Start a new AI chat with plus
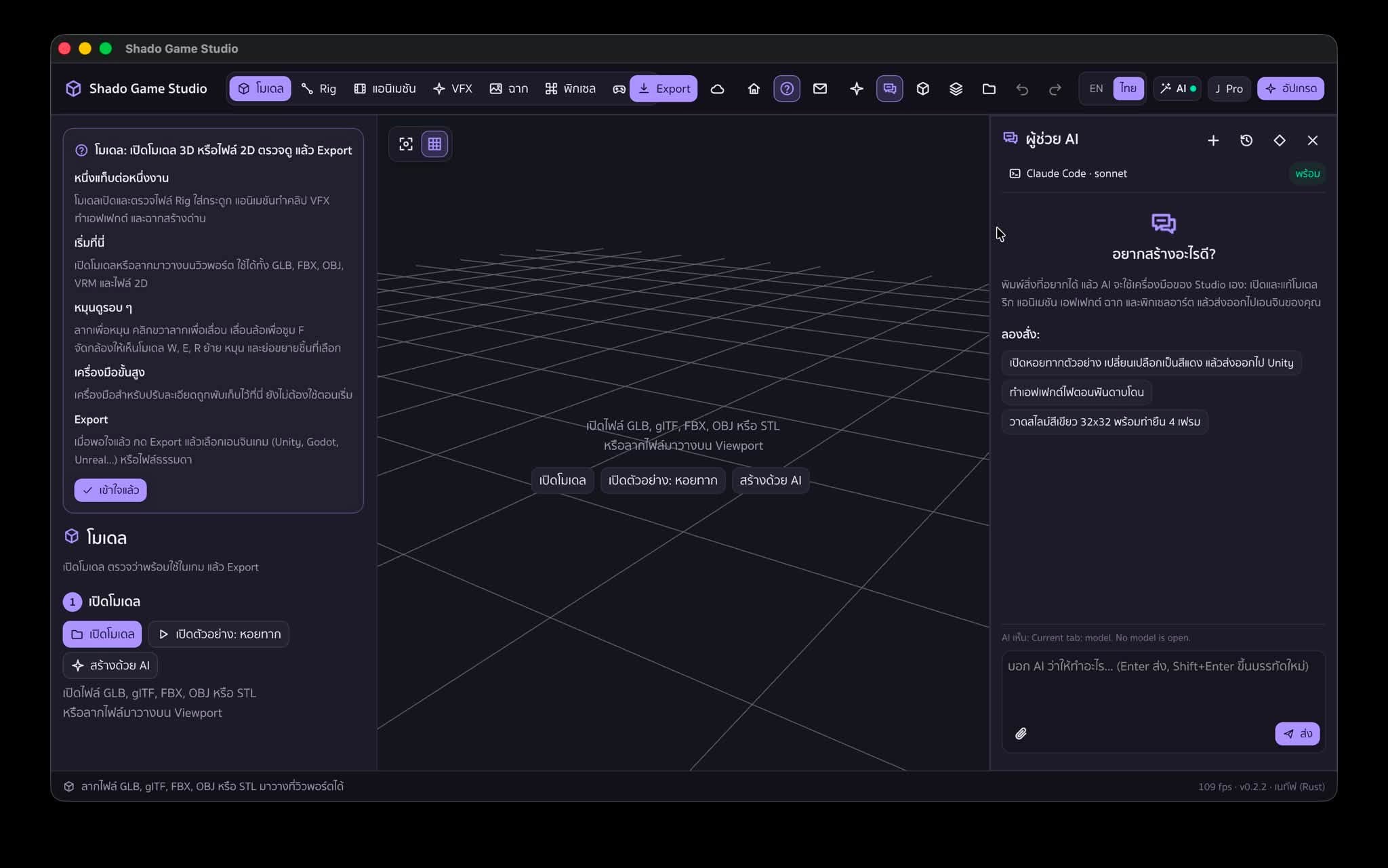1388x868 pixels. [x=1213, y=140]
